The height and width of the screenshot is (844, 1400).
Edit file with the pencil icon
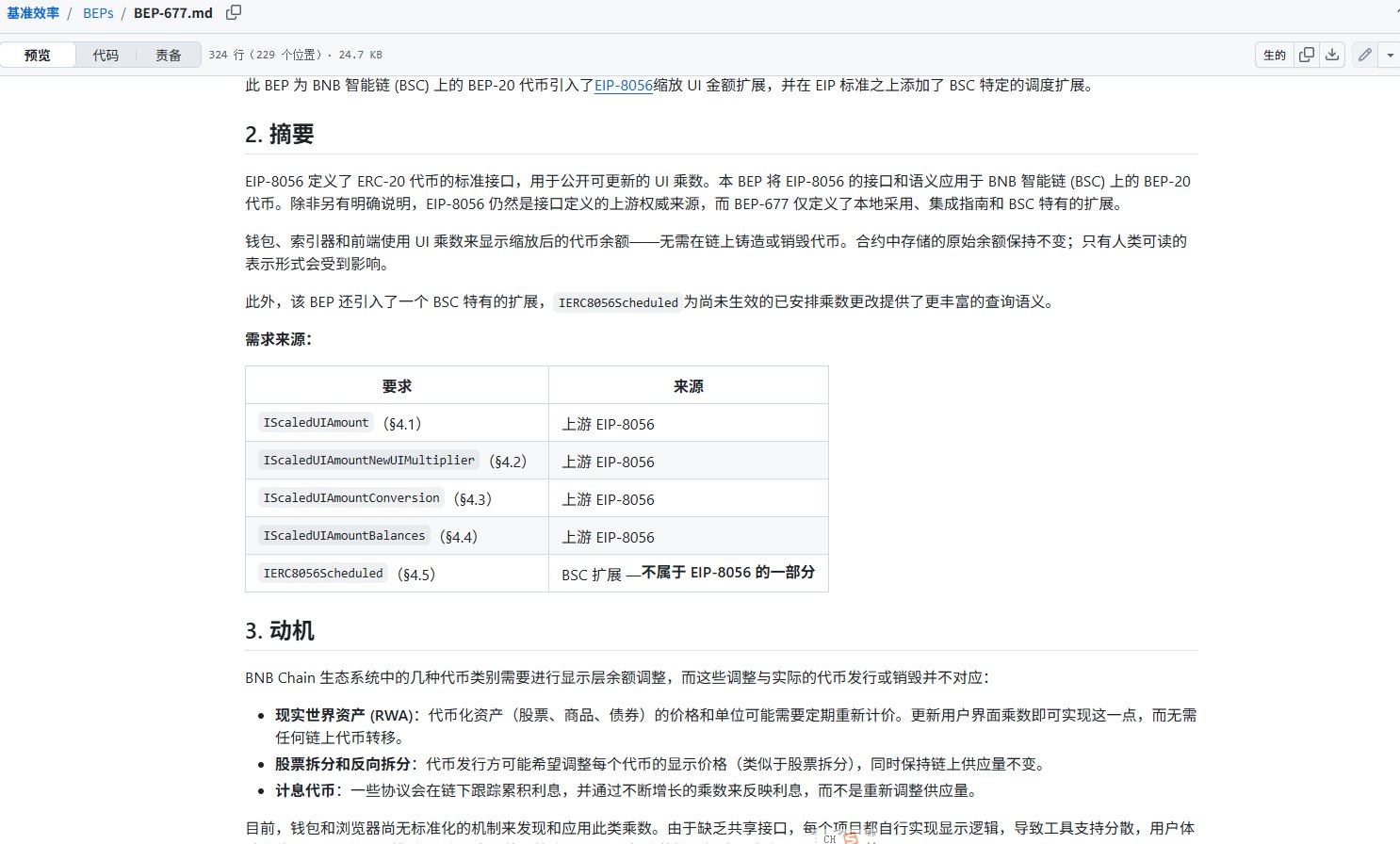pos(1364,55)
